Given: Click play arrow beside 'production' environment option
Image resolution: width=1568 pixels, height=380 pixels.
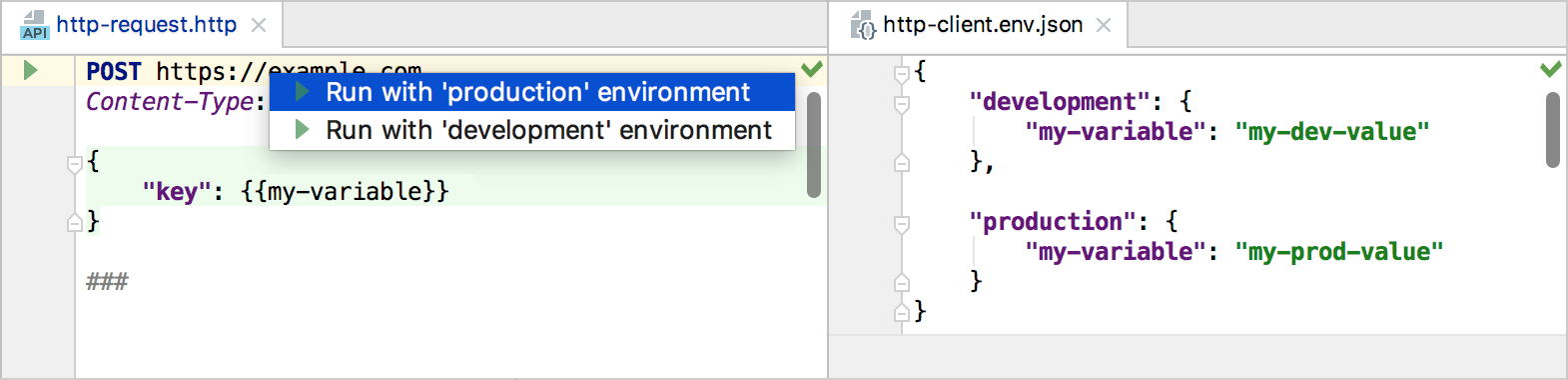Looking at the screenshot, I should tap(302, 92).
